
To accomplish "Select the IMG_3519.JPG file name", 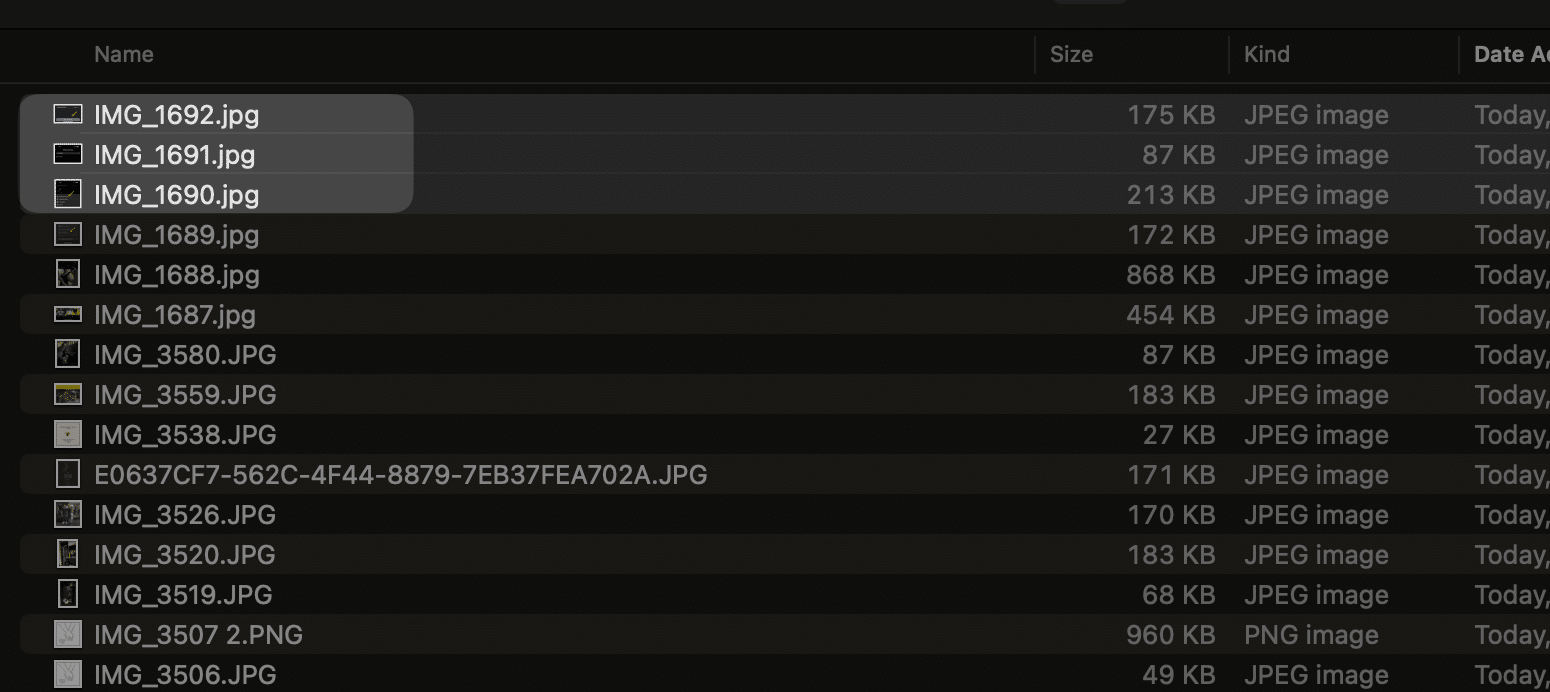I will point(183,595).
